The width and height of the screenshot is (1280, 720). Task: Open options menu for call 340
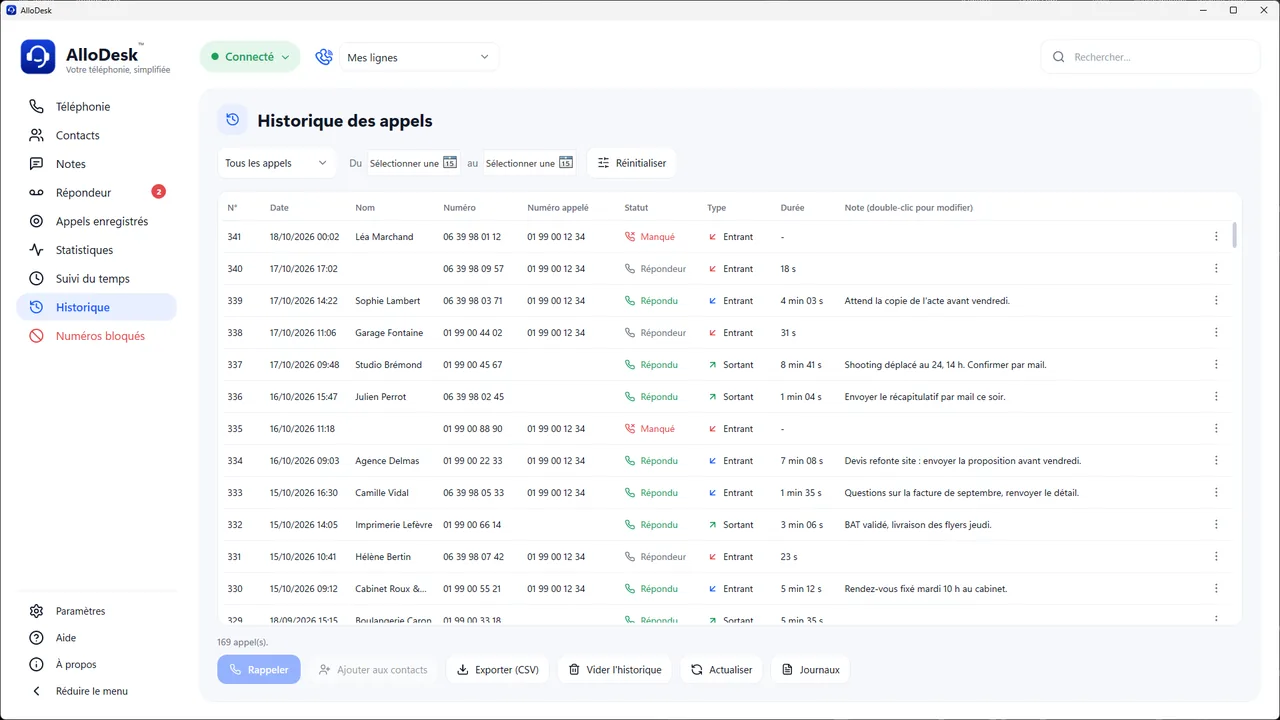pos(1216,269)
